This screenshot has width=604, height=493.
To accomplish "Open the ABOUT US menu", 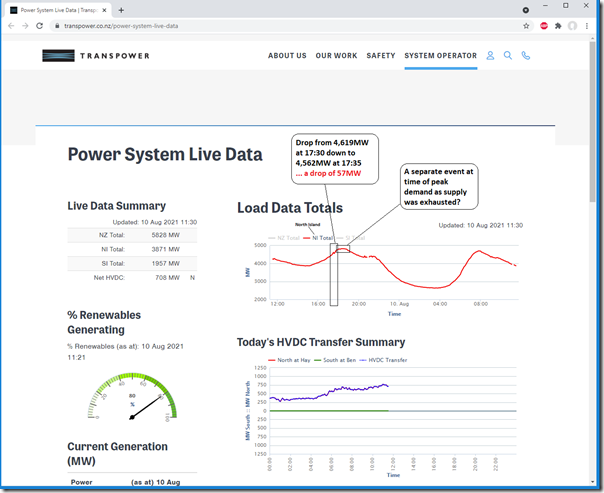I will (287, 56).
